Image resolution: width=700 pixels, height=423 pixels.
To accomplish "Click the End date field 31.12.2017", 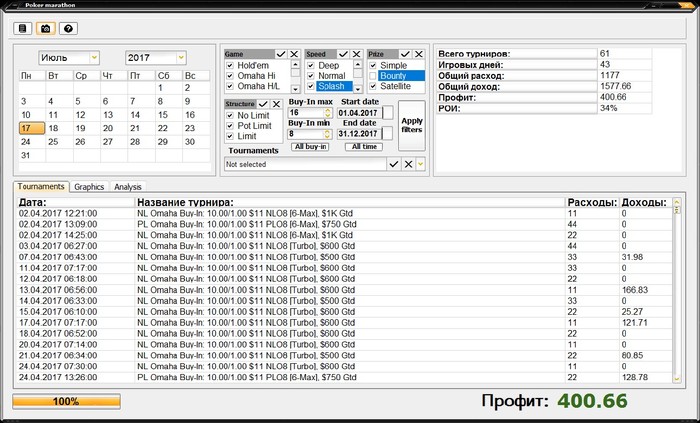I will tap(359, 134).
